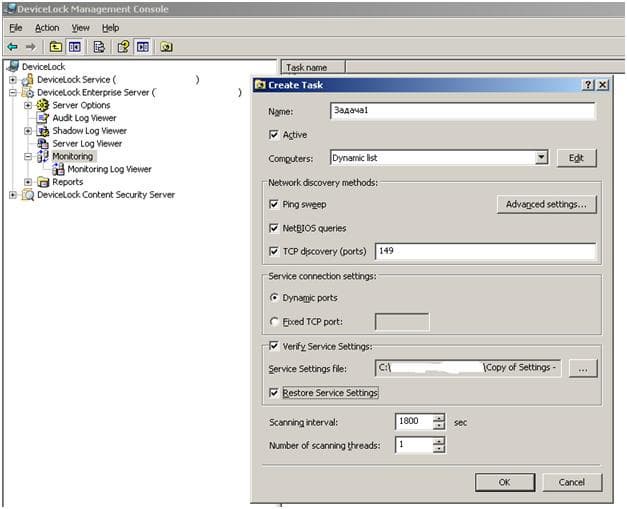
Task: Click the Up one level folder icon
Action: tap(56, 47)
